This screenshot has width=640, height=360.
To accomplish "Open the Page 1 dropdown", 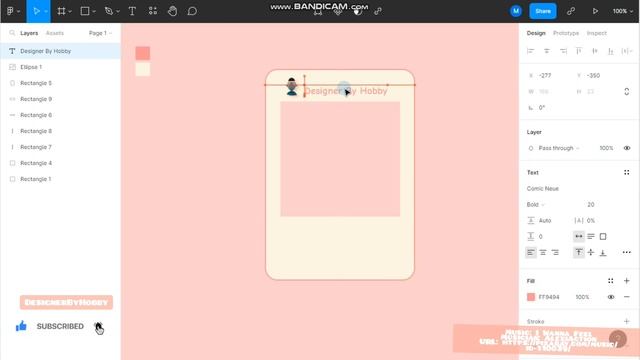I will click(x=100, y=33).
